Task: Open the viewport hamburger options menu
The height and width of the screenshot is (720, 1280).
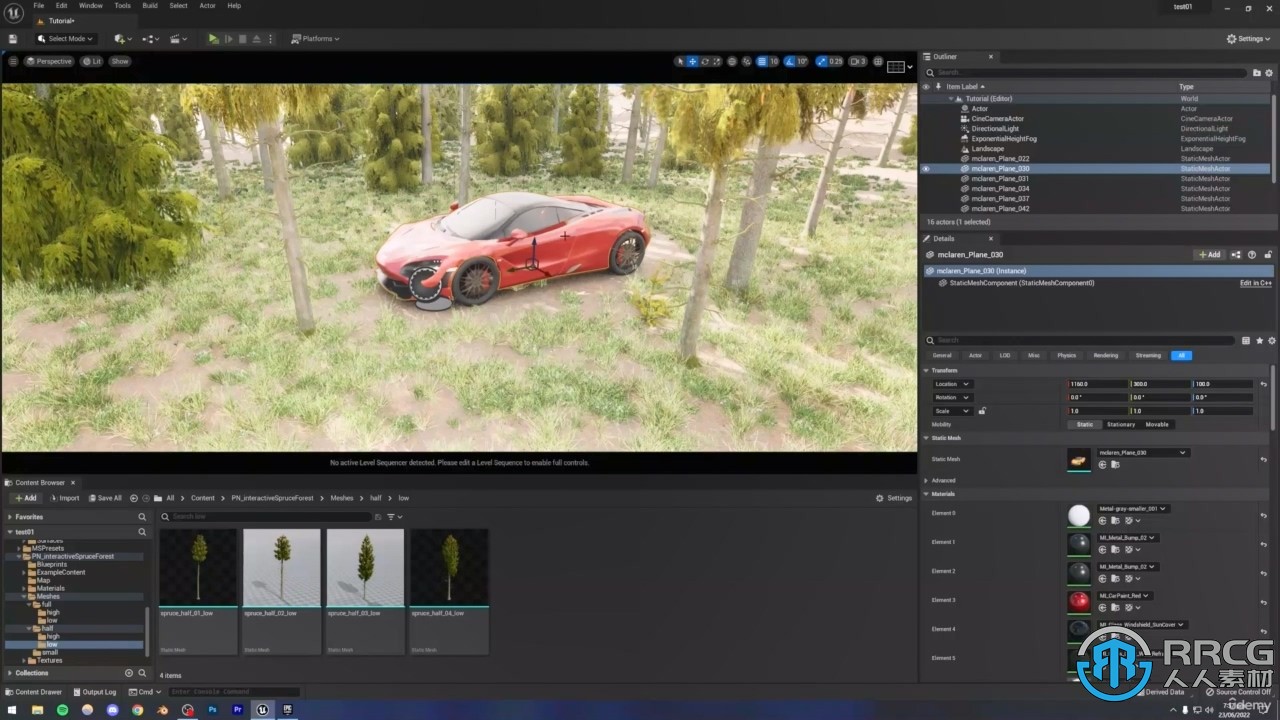Action: 13,62
